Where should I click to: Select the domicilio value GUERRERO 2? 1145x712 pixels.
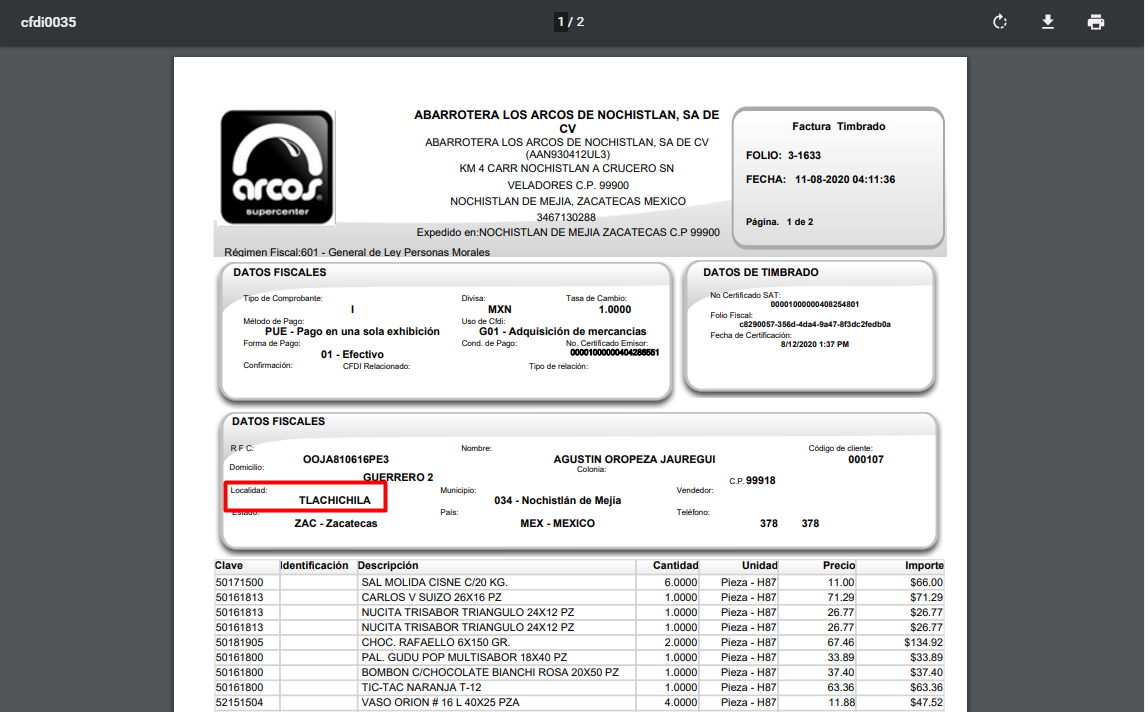[398, 477]
